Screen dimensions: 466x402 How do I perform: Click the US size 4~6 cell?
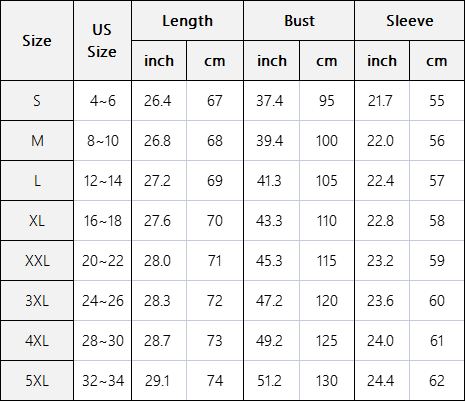102,101
